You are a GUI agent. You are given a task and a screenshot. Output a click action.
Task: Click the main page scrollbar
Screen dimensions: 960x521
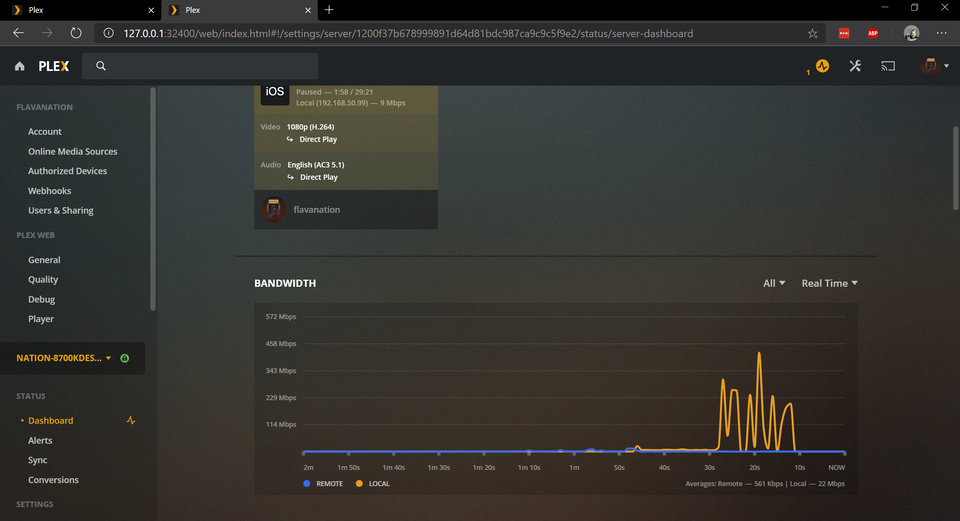point(956,168)
